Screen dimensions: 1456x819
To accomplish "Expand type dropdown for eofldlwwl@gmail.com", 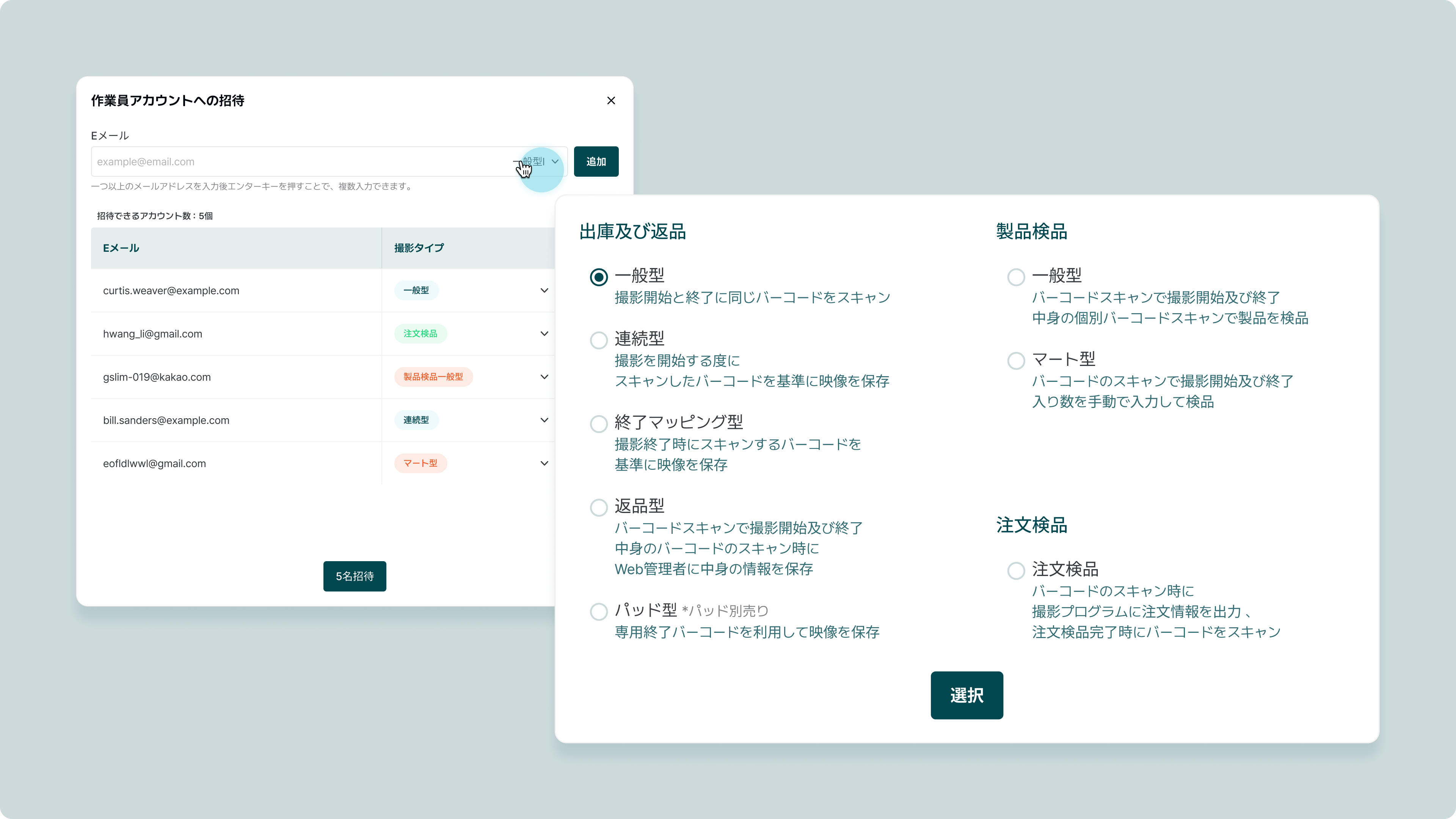I will pos(544,463).
